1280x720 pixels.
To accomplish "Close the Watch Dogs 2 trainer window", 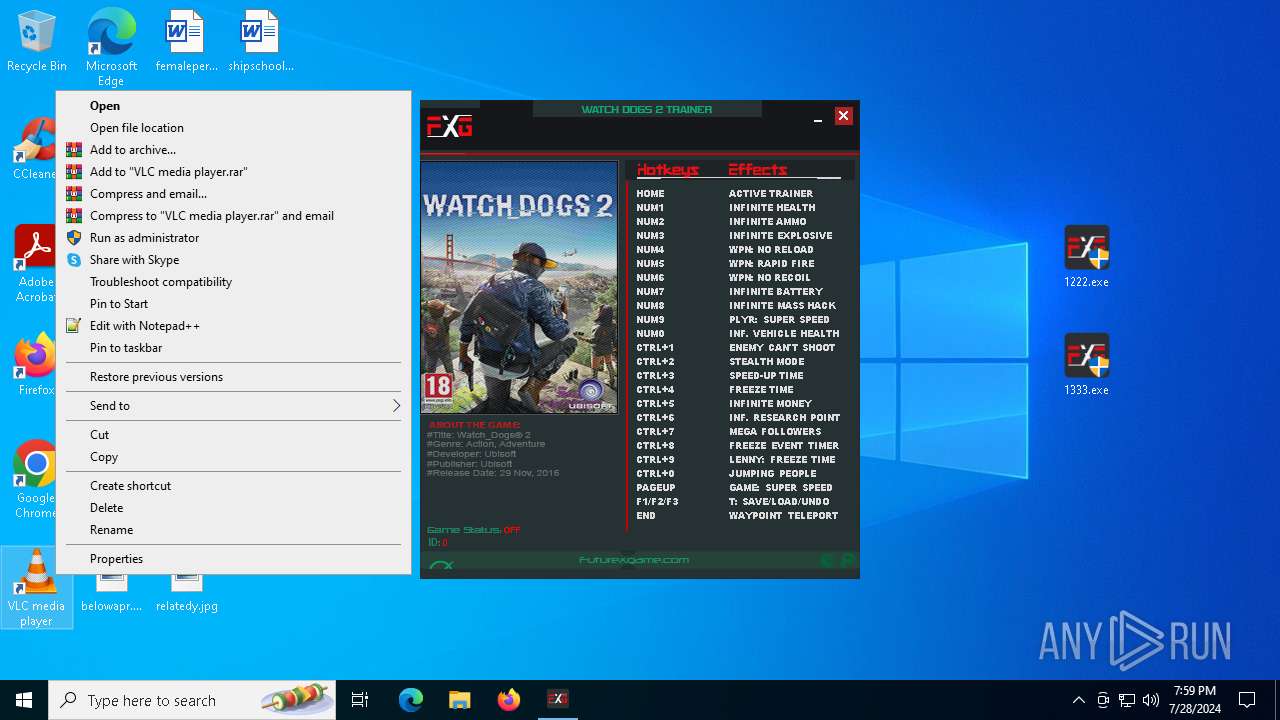I will tap(844, 116).
